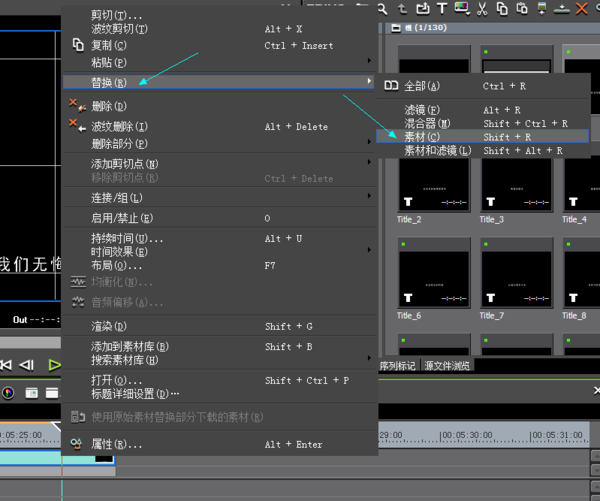Viewport: 600px width, 501px height.
Task: Choose 复制(C) from the context menu
Action: 219,46
